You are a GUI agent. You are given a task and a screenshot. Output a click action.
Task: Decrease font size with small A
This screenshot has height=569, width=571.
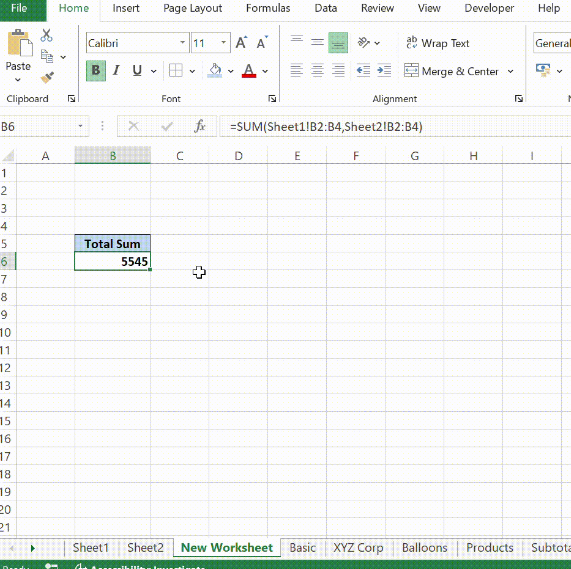(262, 43)
